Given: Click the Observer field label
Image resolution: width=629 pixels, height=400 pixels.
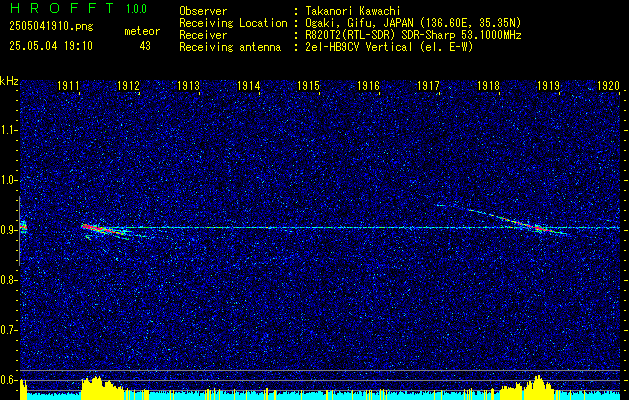Looking at the screenshot, I should point(203,11).
